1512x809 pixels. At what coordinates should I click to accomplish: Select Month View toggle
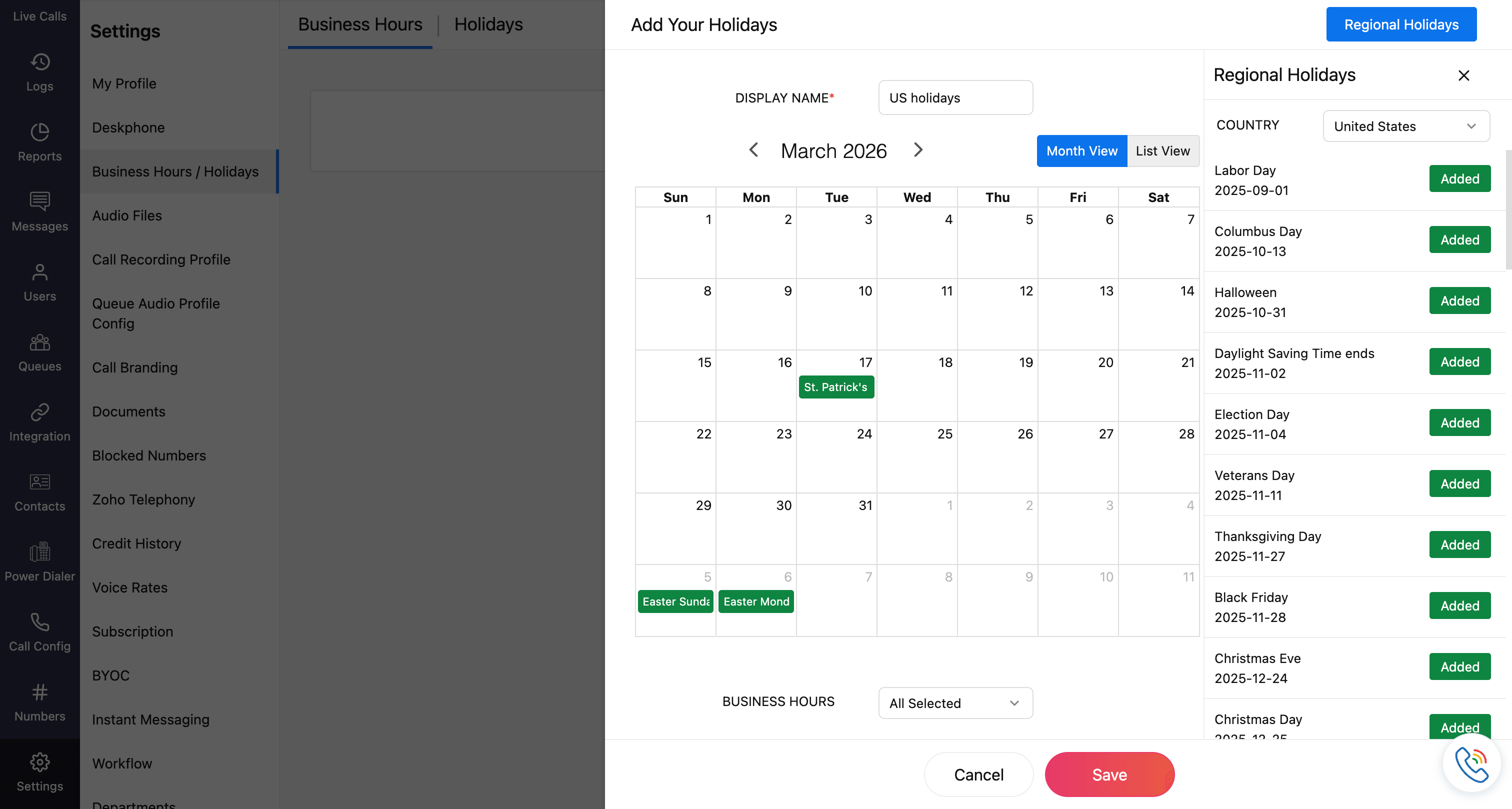[x=1081, y=151]
